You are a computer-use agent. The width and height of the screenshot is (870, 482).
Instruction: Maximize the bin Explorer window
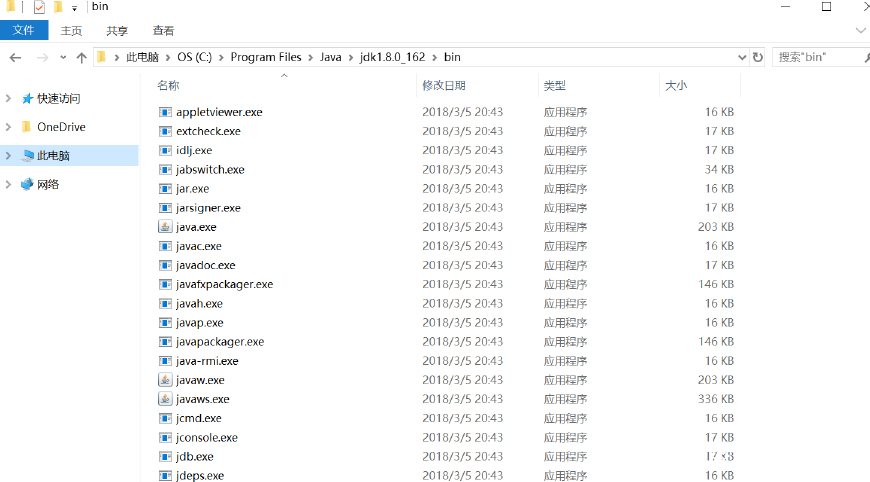826,7
